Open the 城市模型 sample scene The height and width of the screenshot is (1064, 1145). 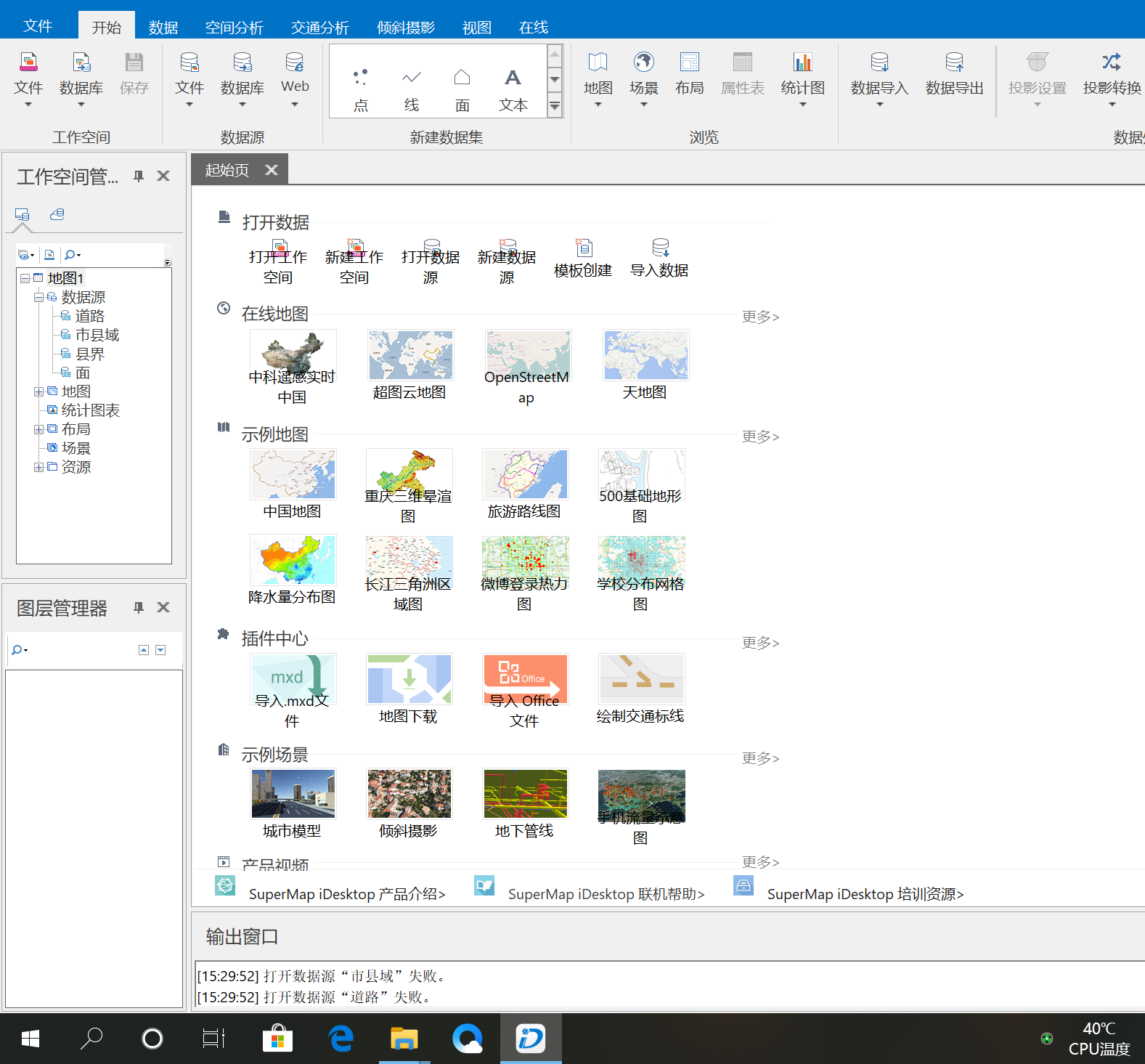click(x=293, y=794)
